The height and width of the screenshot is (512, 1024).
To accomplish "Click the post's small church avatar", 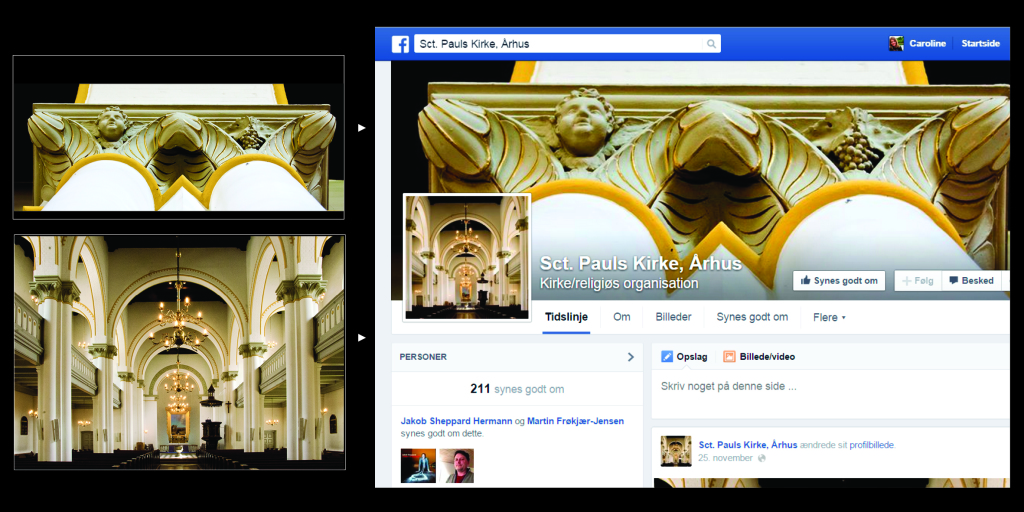I will pos(676,451).
